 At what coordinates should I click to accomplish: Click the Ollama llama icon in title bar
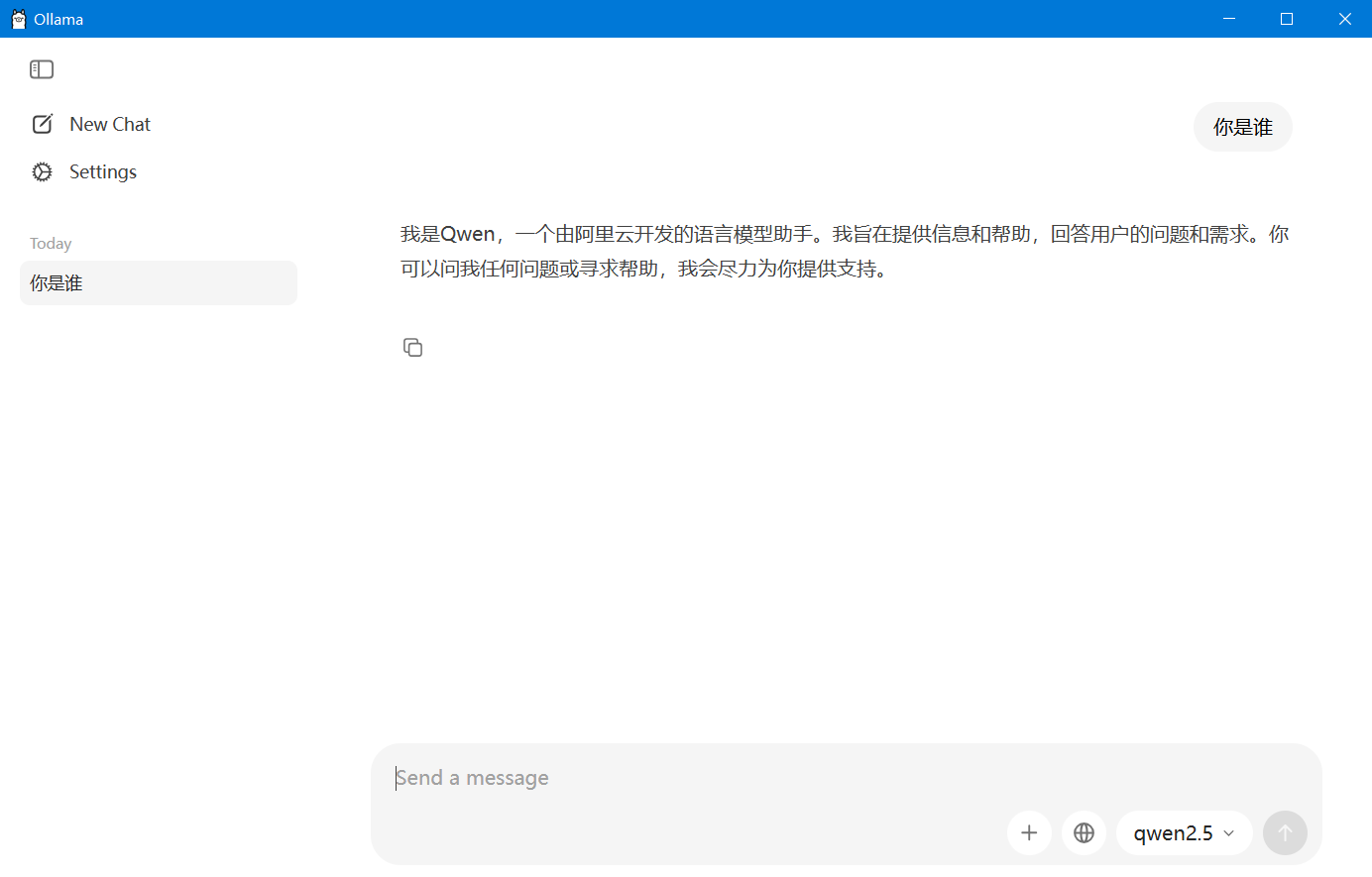[18, 19]
